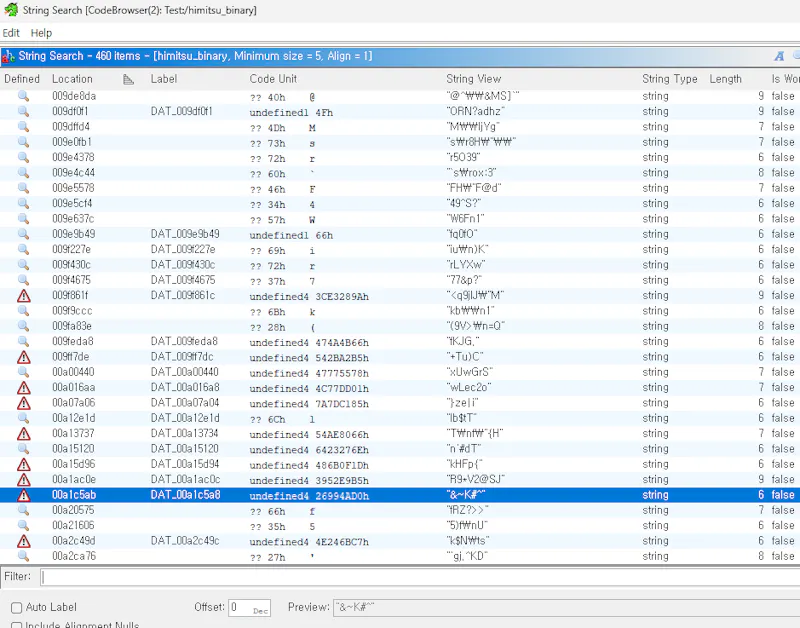Click the magnifier icon for row 009e9b49
This screenshot has height=628, width=800.
pos(23,234)
